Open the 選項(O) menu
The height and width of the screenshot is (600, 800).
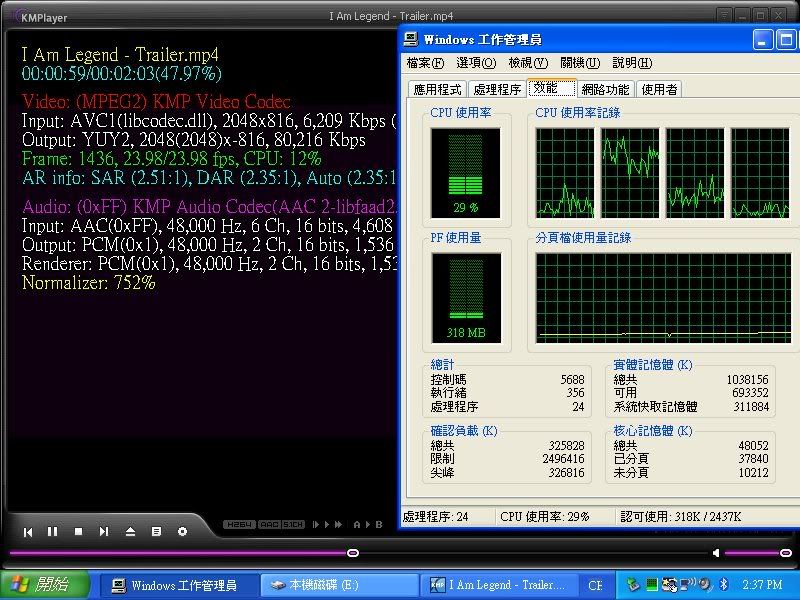click(x=476, y=63)
